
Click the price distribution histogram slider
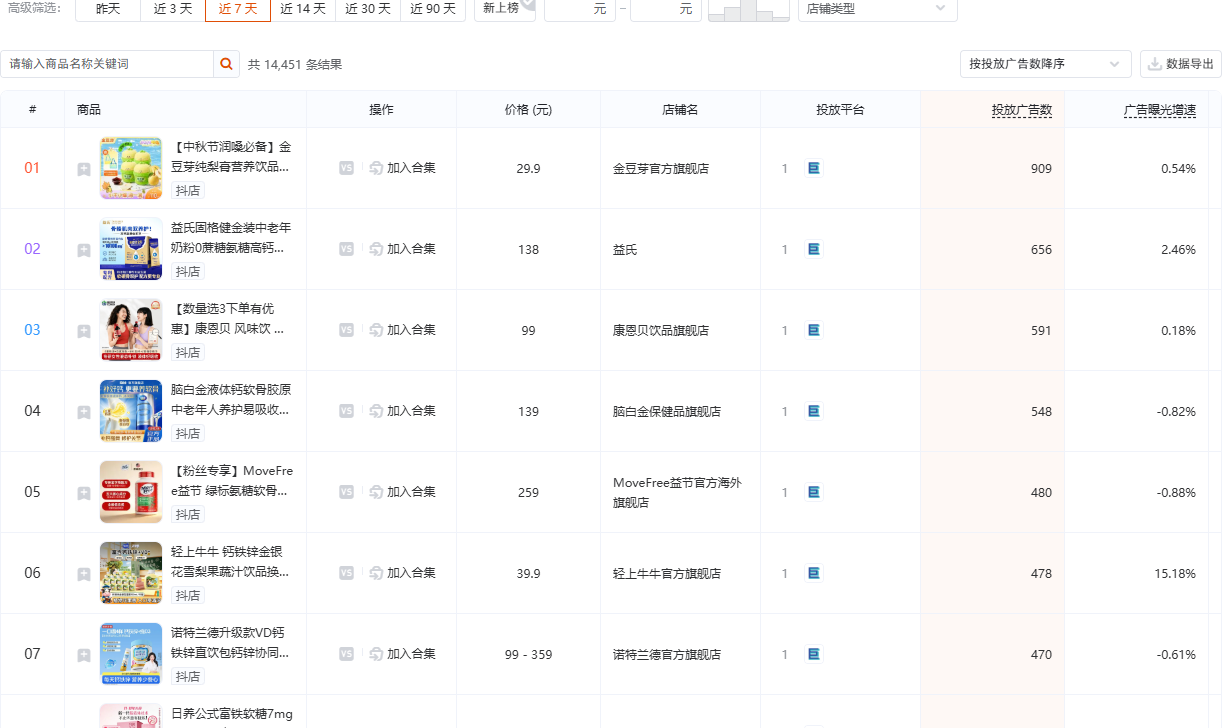tap(748, 10)
